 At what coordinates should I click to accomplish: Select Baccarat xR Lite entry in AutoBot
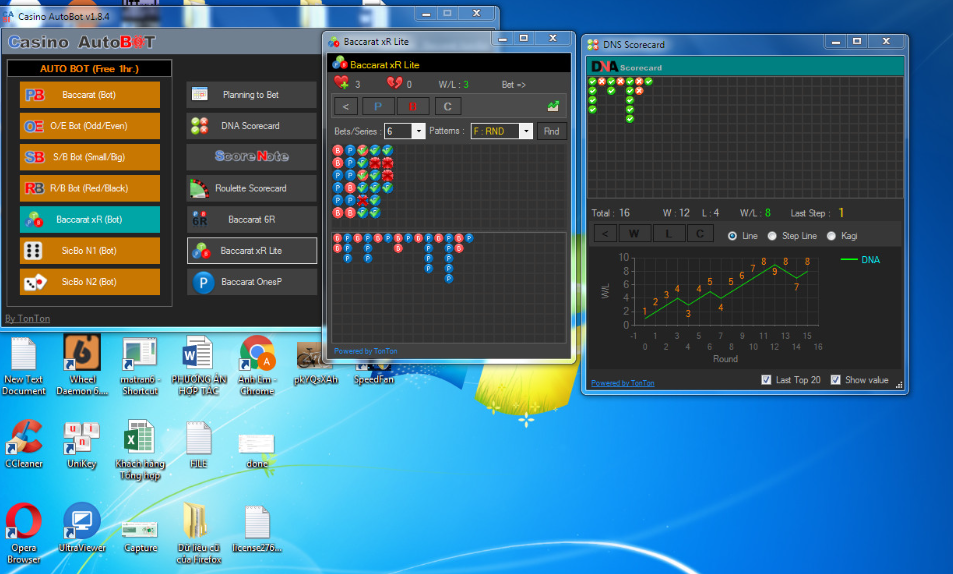pyautogui.click(x=252, y=251)
